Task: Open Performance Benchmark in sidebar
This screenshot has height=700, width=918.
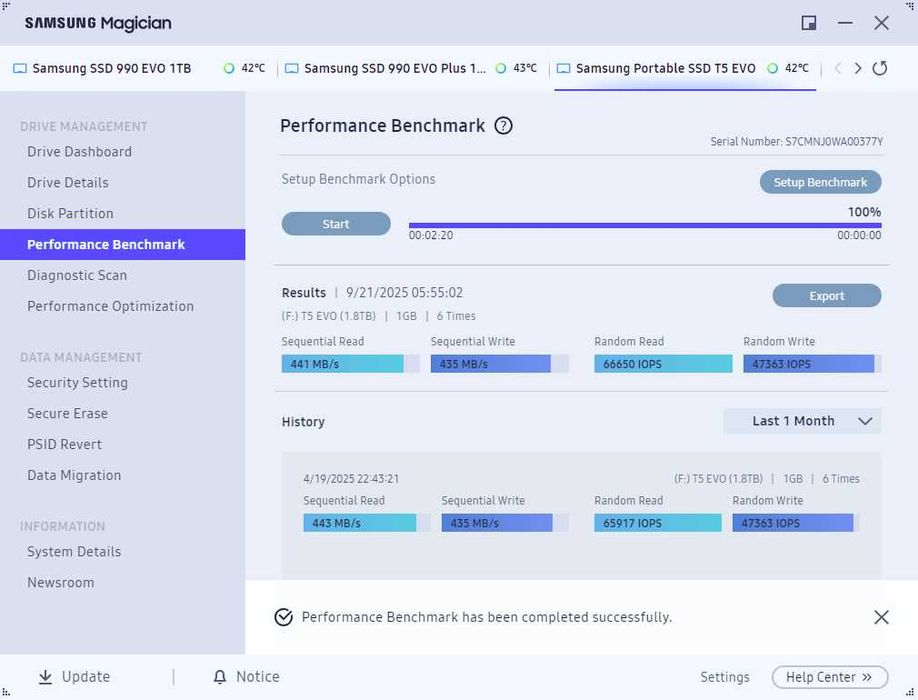Action: (122, 244)
